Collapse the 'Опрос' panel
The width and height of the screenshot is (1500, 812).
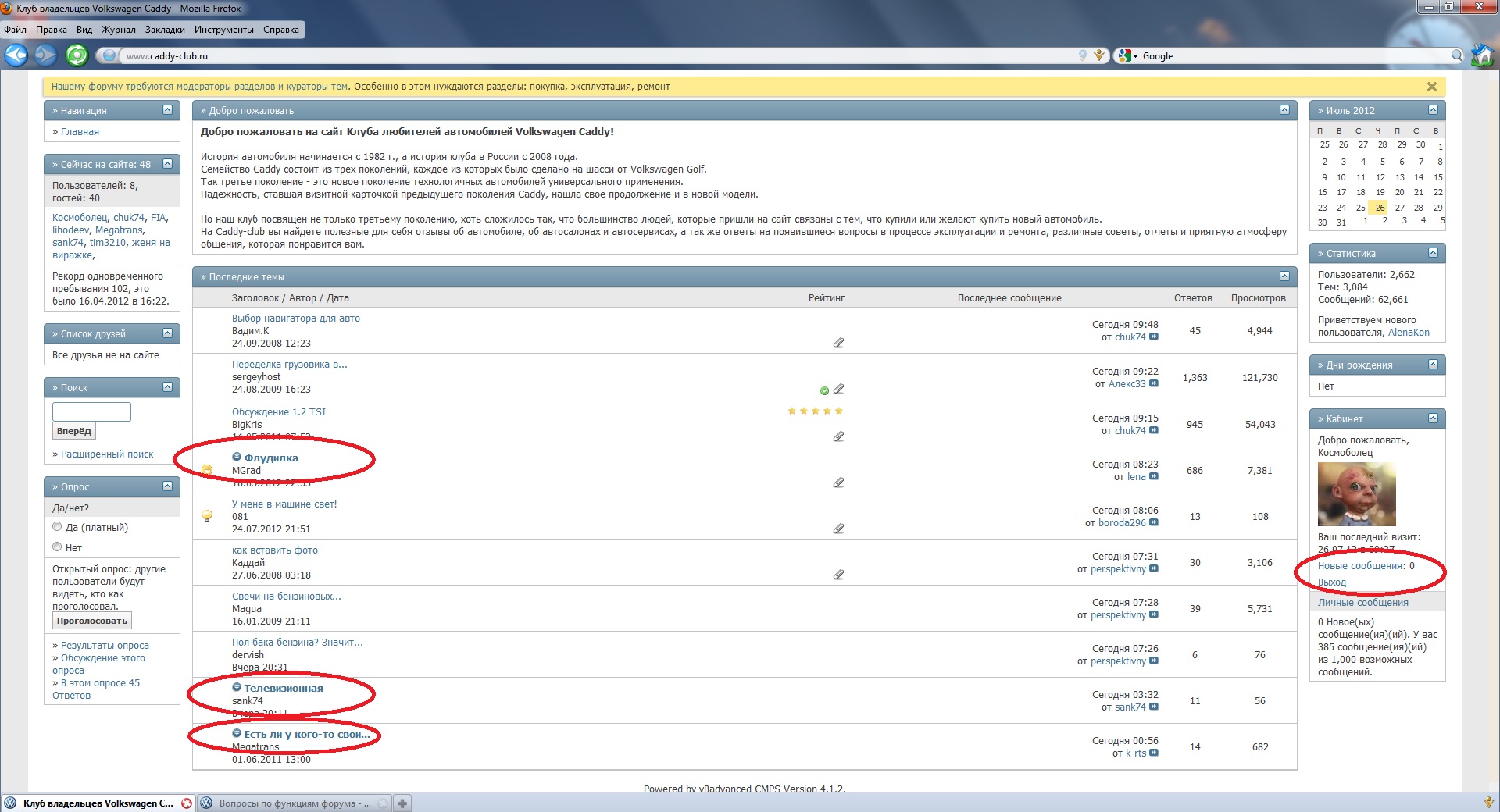(x=167, y=486)
